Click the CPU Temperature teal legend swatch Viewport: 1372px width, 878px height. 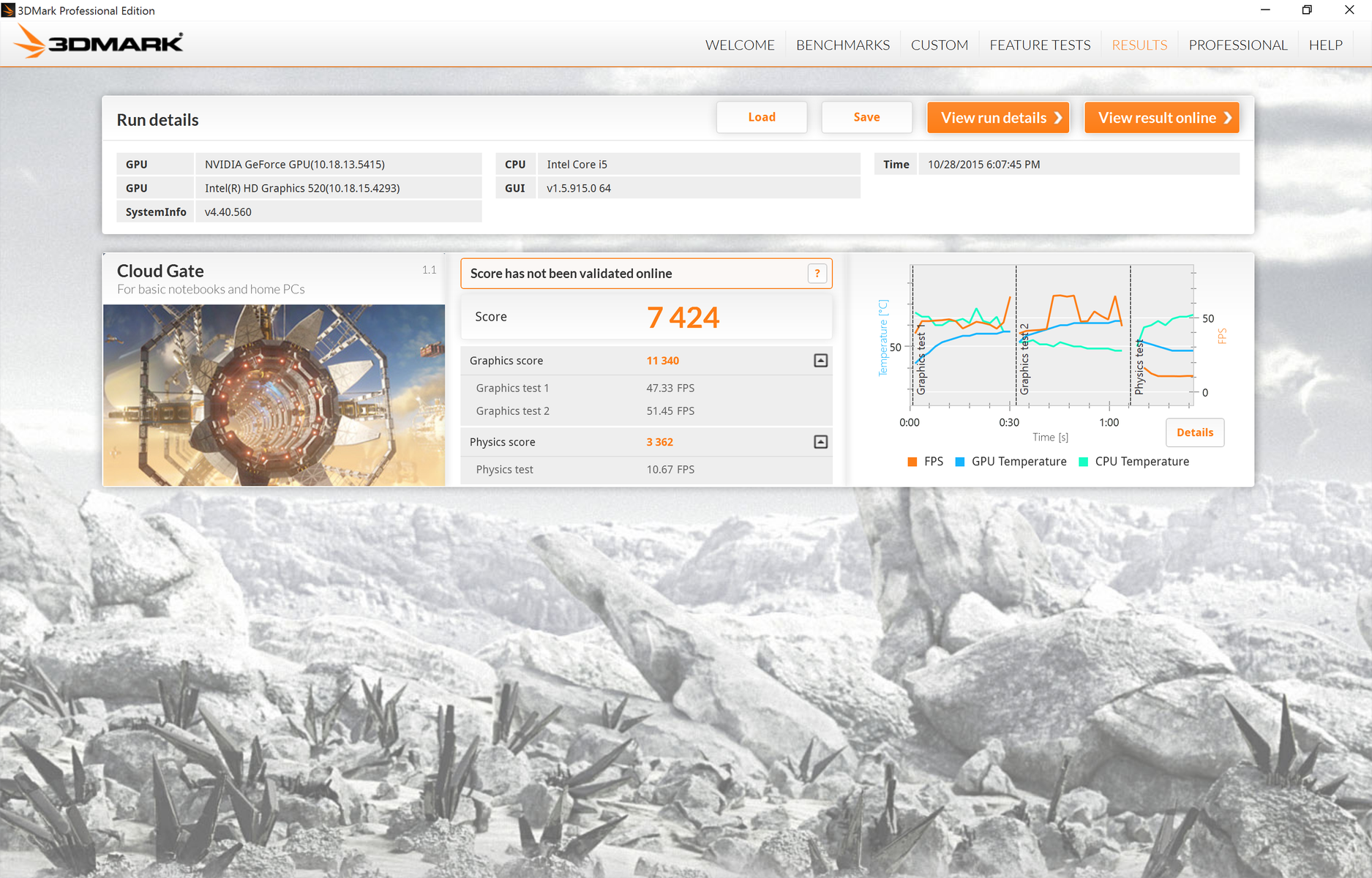pyautogui.click(x=1084, y=462)
